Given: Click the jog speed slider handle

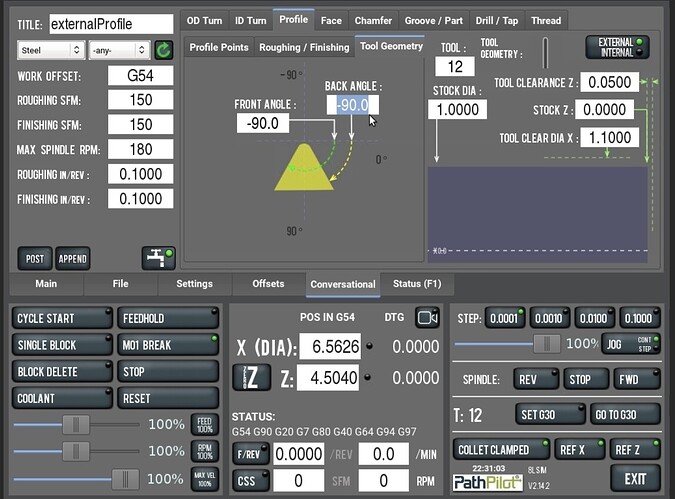Looking at the screenshot, I should 547,344.
